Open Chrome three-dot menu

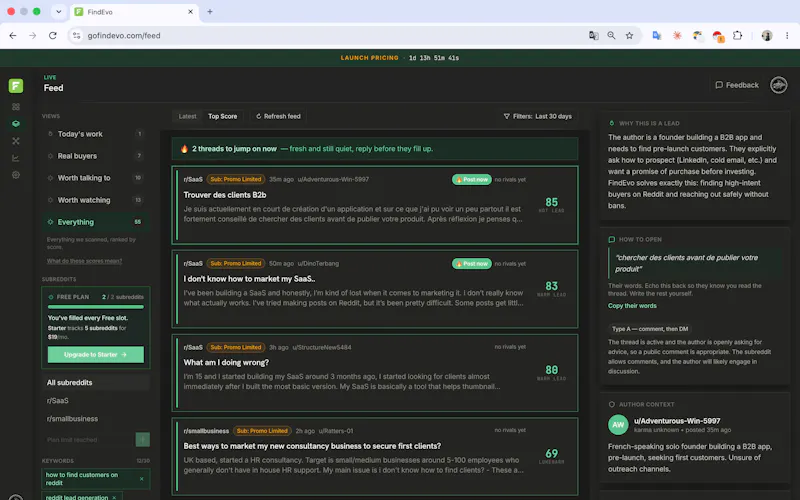(787, 36)
